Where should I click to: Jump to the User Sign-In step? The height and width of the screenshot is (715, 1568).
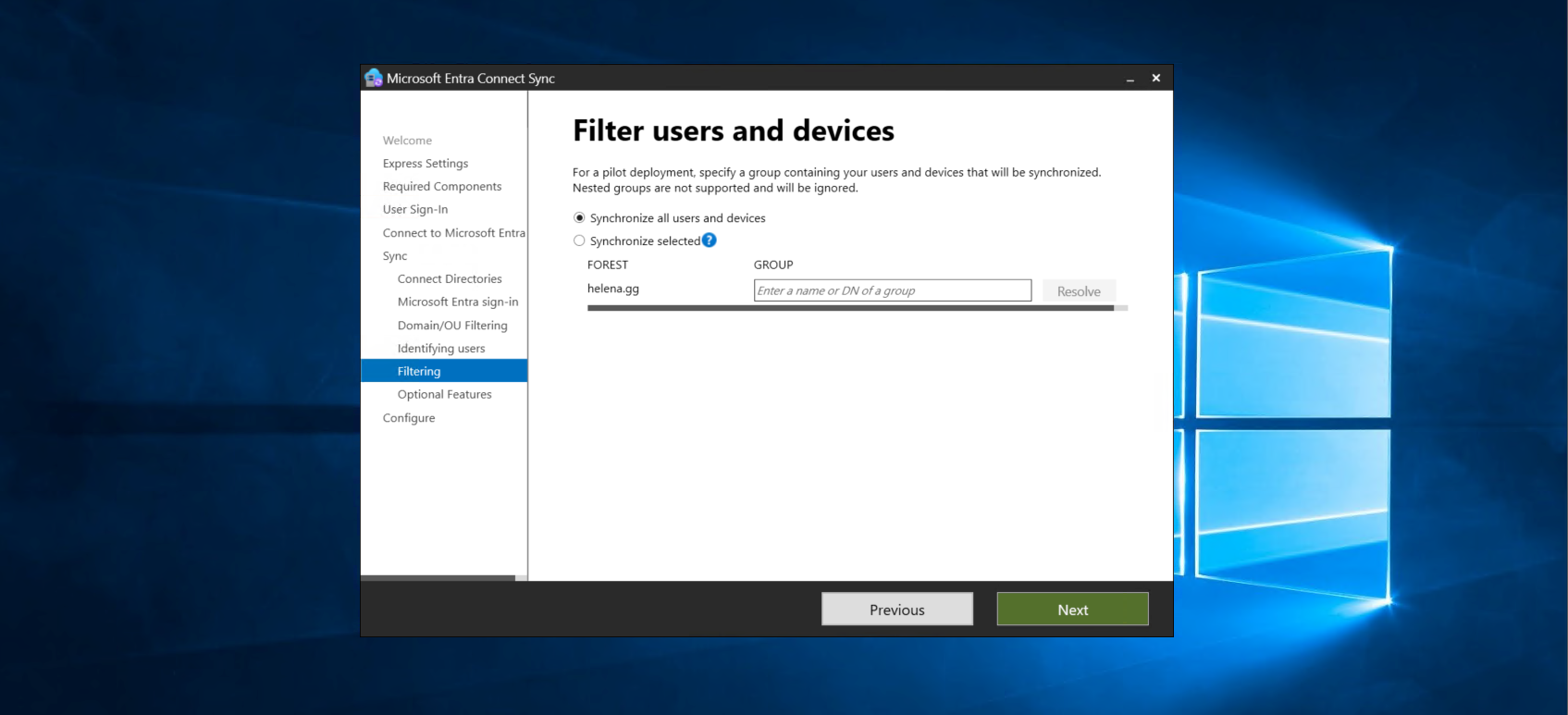tap(415, 210)
